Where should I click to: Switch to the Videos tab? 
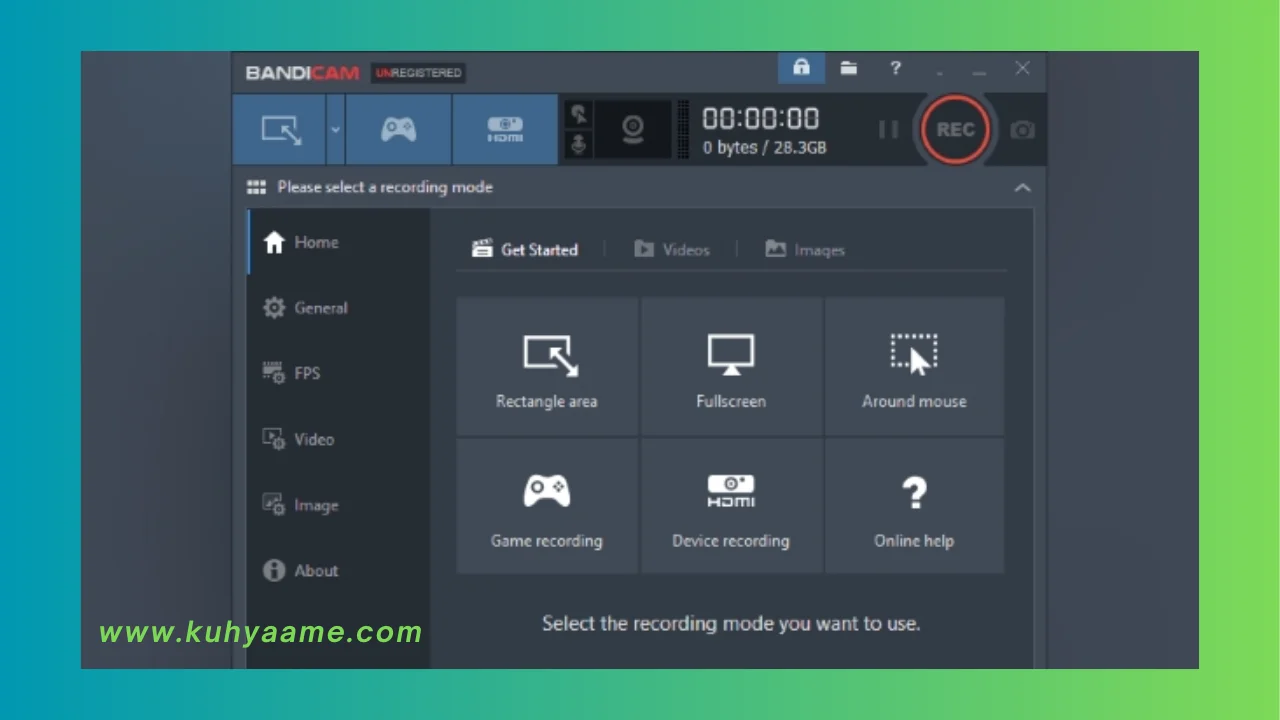click(672, 249)
